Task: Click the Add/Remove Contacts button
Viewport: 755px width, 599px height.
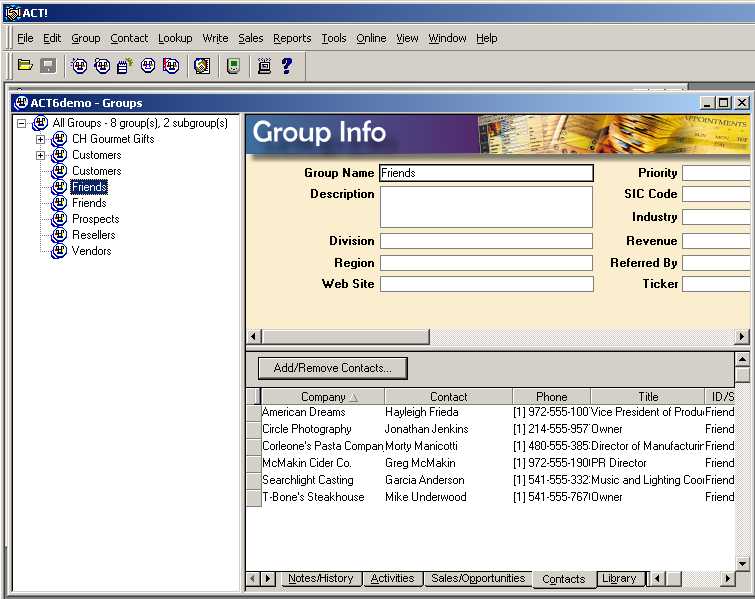Action: tap(333, 368)
